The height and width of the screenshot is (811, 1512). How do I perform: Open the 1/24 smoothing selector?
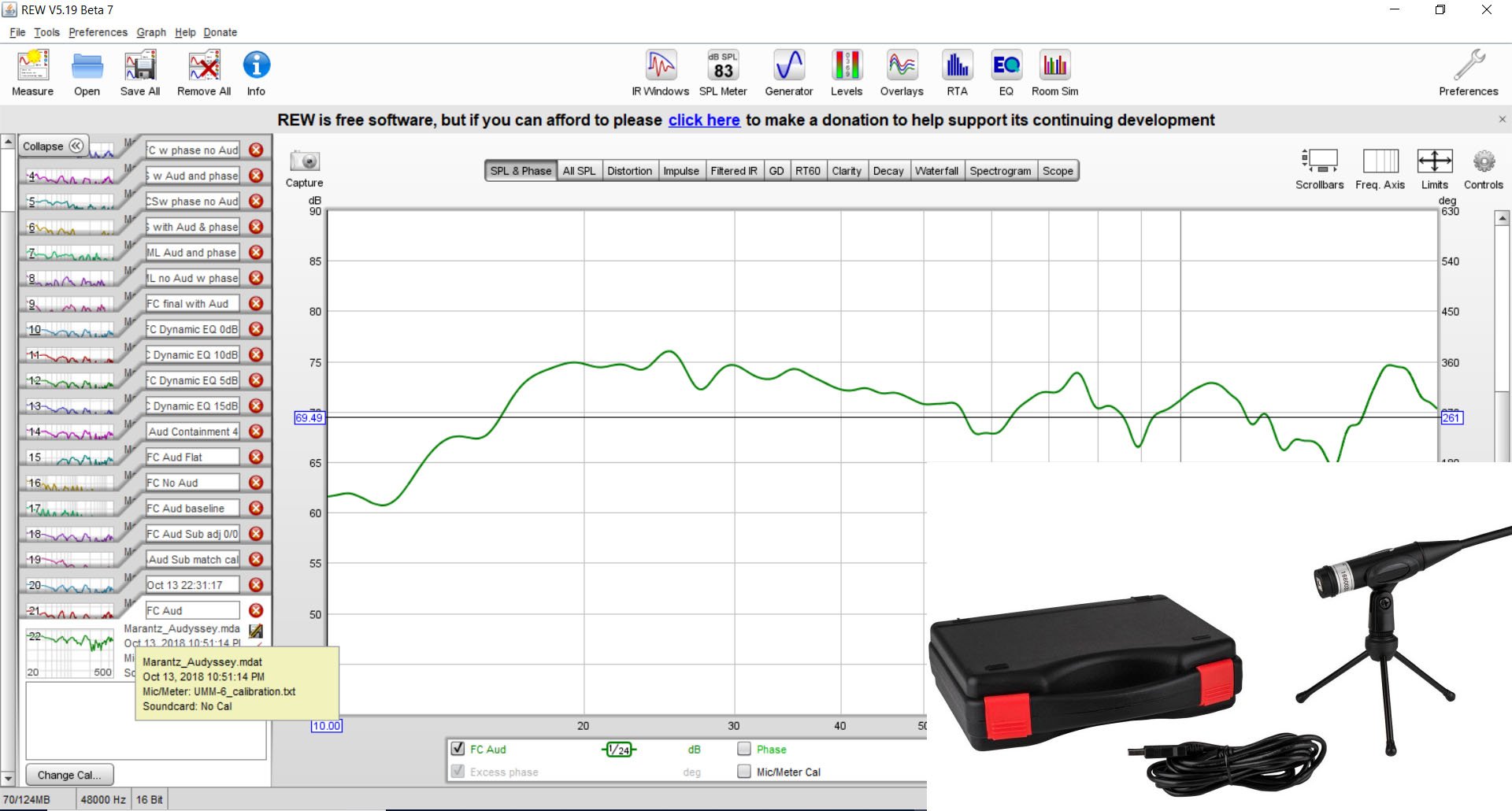(x=619, y=750)
